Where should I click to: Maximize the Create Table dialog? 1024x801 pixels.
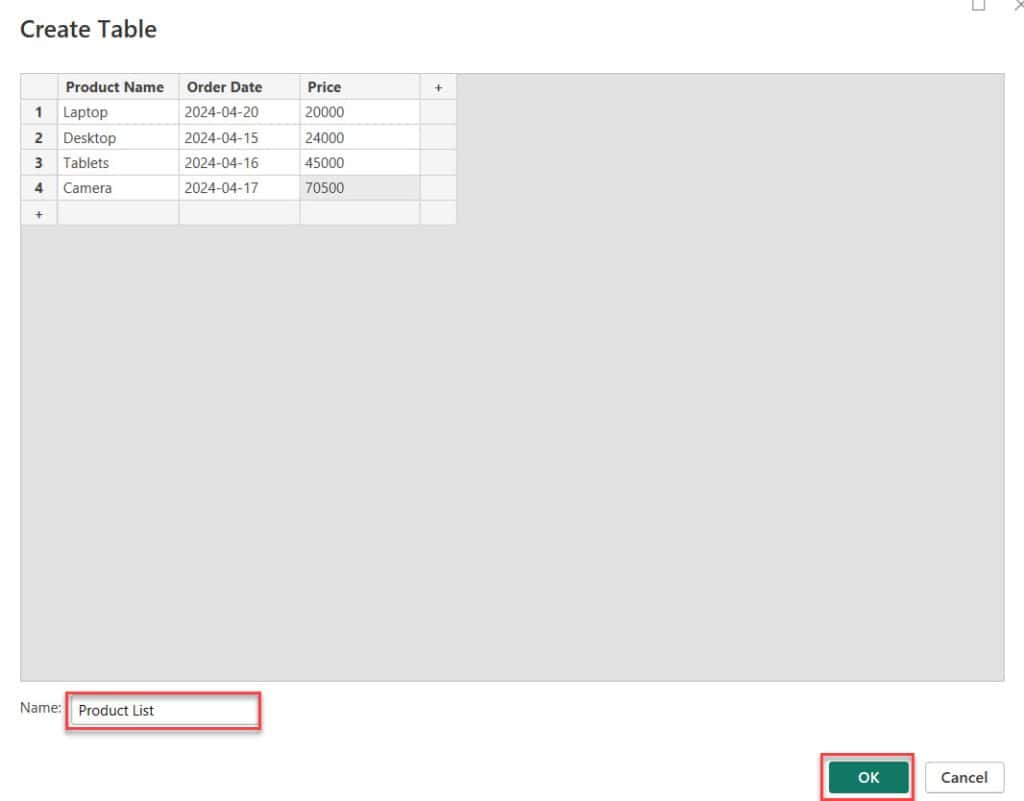(x=978, y=5)
